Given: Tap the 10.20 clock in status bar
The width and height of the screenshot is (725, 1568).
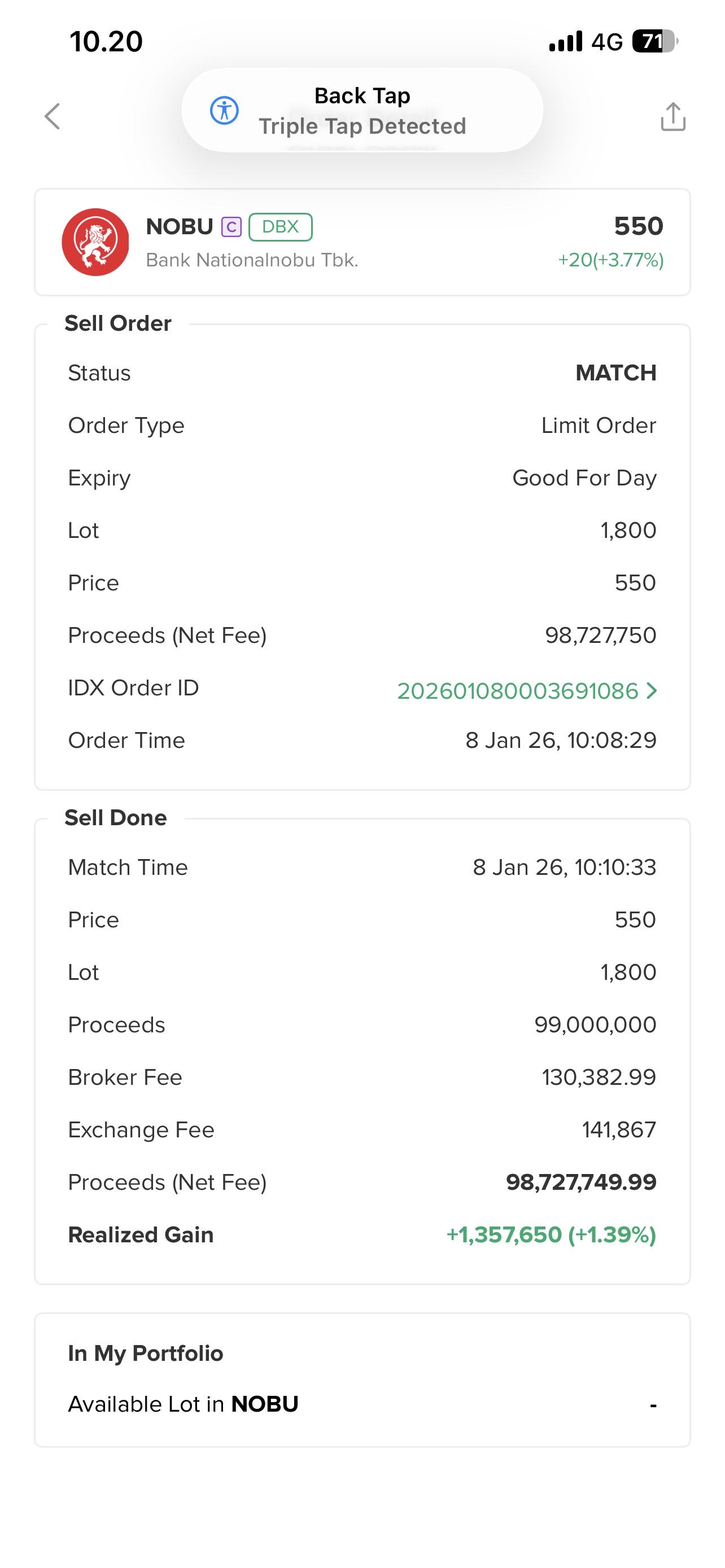Looking at the screenshot, I should 106,41.
